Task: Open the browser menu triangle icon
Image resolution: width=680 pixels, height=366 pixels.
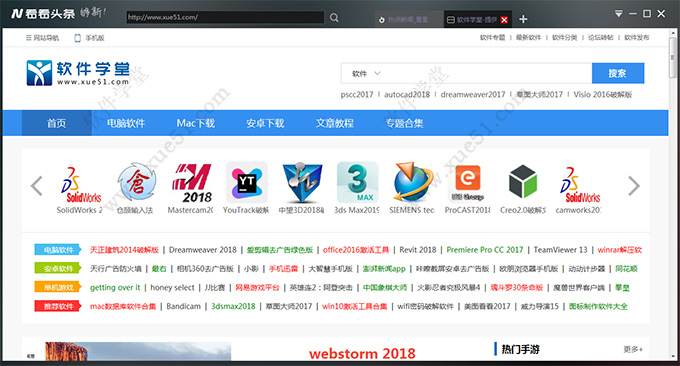Action: pos(618,14)
